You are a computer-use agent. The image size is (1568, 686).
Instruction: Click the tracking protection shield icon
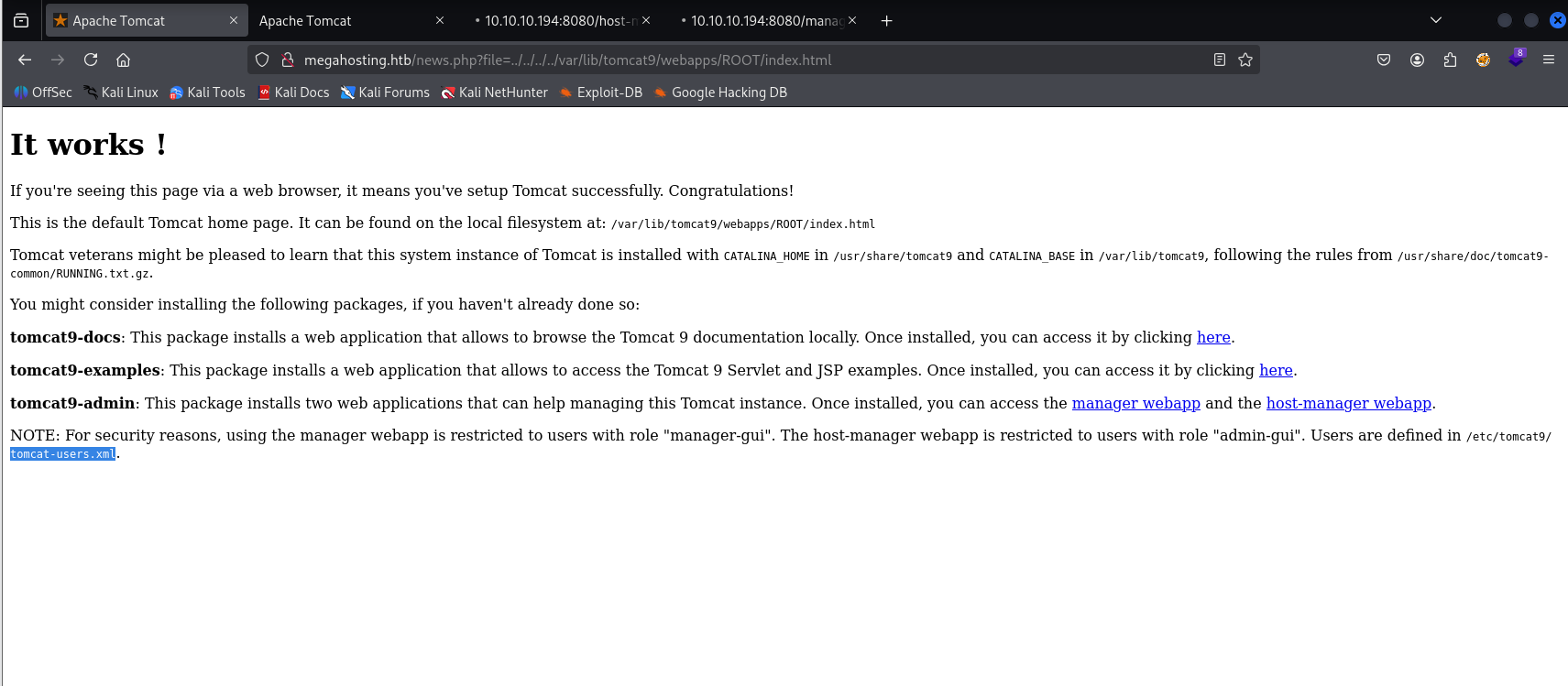(262, 60)
